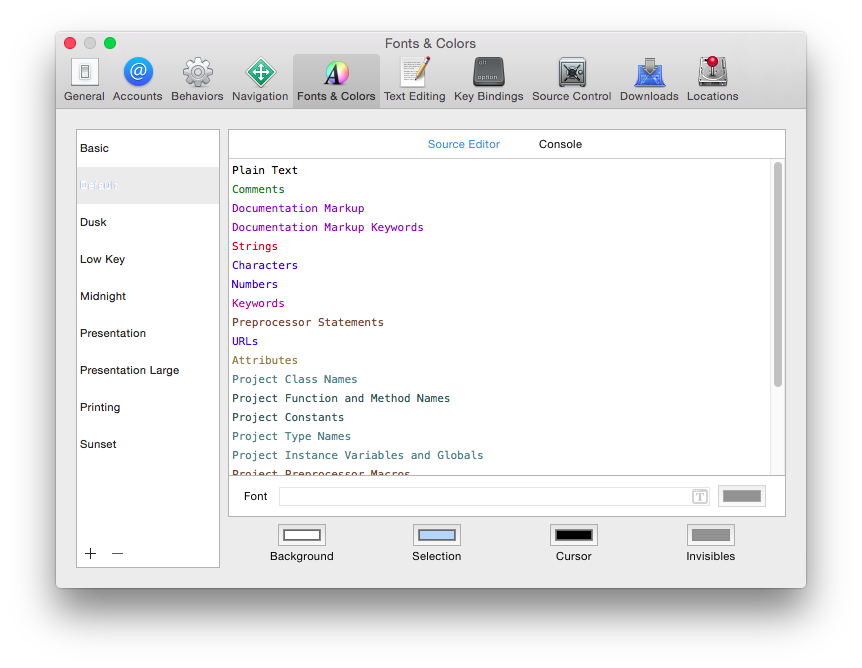
Task: Remove selected theme with minus button
Action: click(x=118, y=553)
